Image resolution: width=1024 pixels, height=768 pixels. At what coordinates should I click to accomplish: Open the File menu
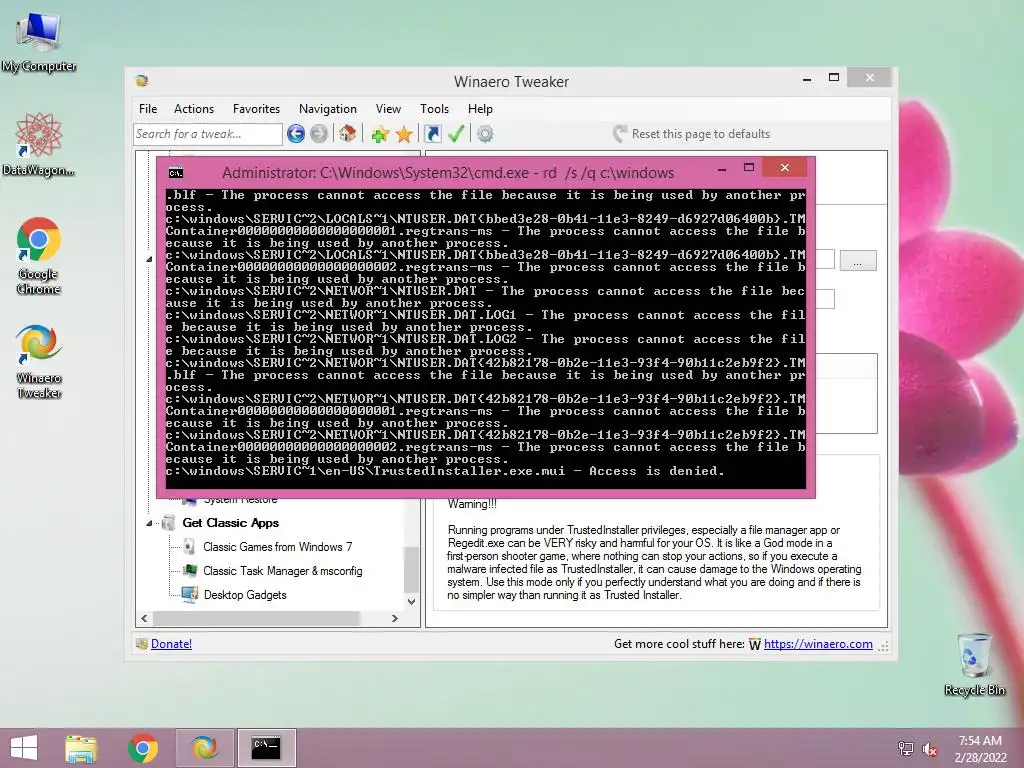148,109
